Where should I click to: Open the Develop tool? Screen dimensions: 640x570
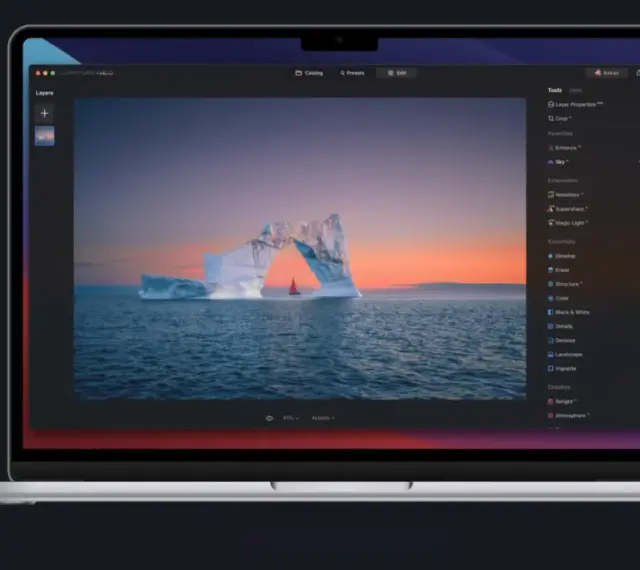562,256
